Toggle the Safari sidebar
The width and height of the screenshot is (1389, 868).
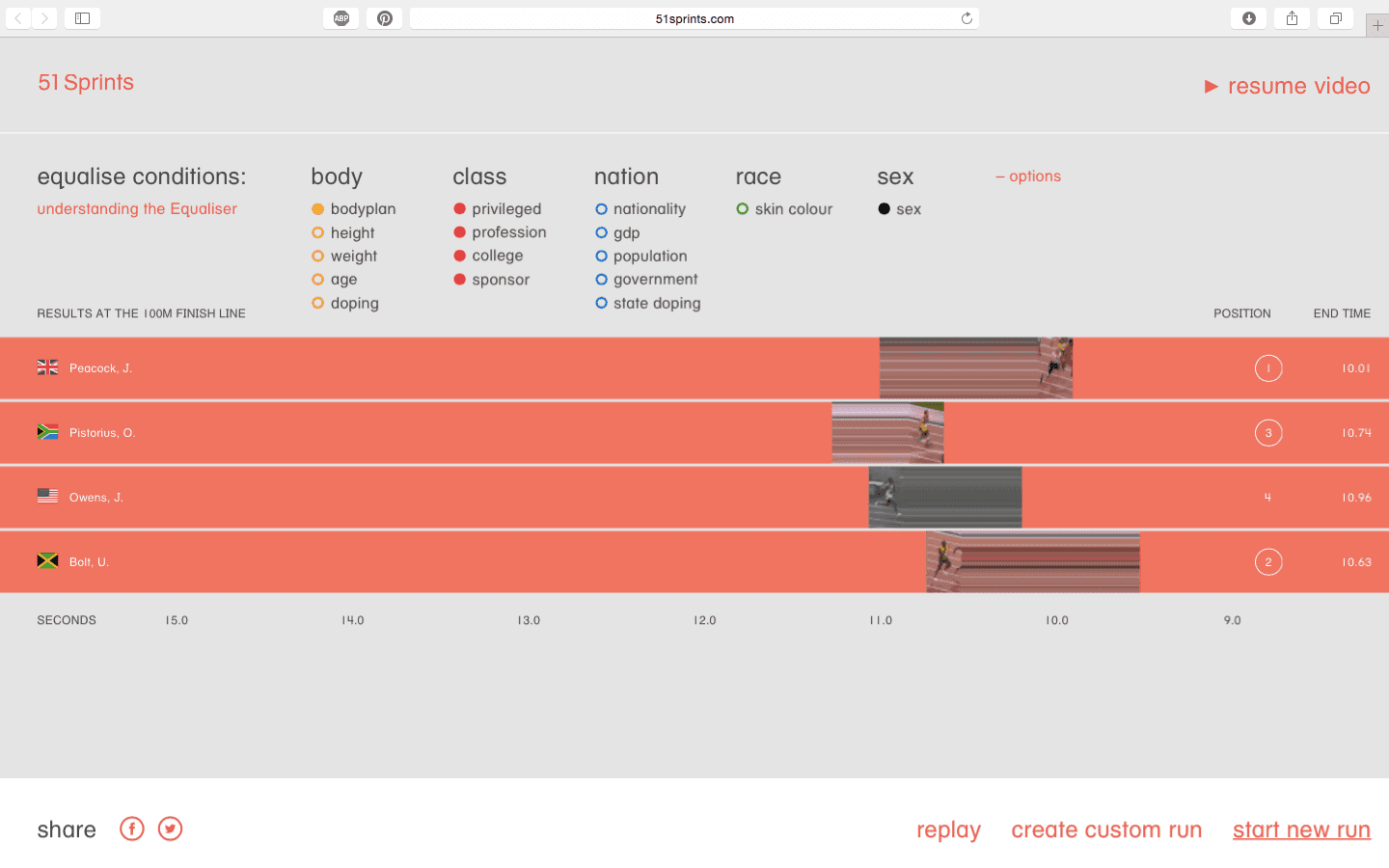[83, 18]
